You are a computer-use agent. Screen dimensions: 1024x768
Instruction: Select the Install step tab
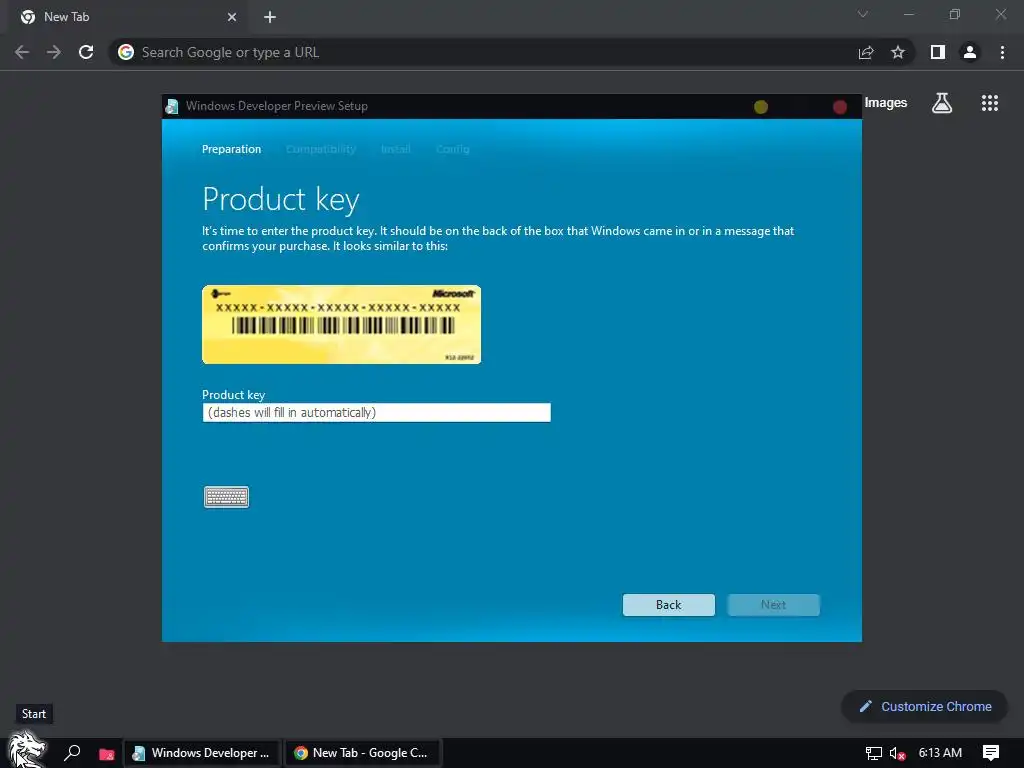[x=396, y=149]
